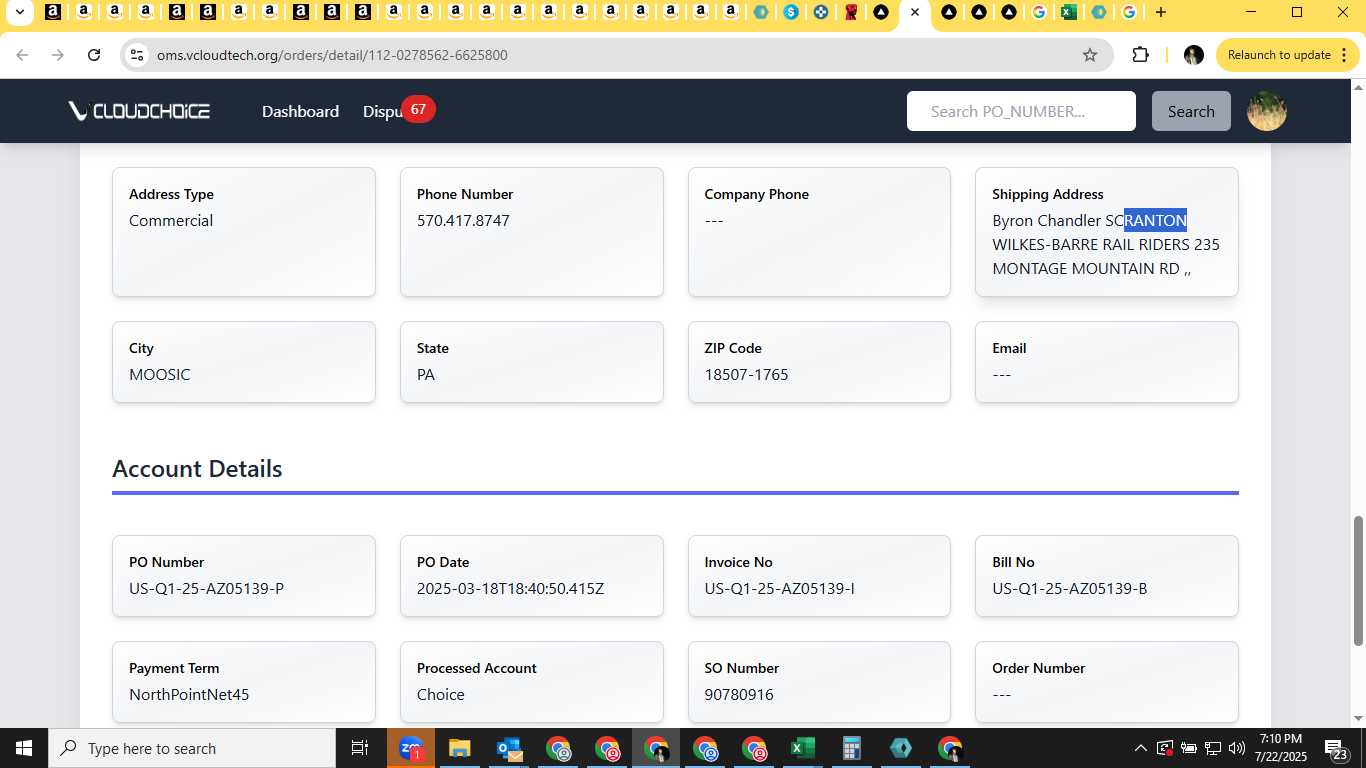Open Windows Task View

coord(360,748)
